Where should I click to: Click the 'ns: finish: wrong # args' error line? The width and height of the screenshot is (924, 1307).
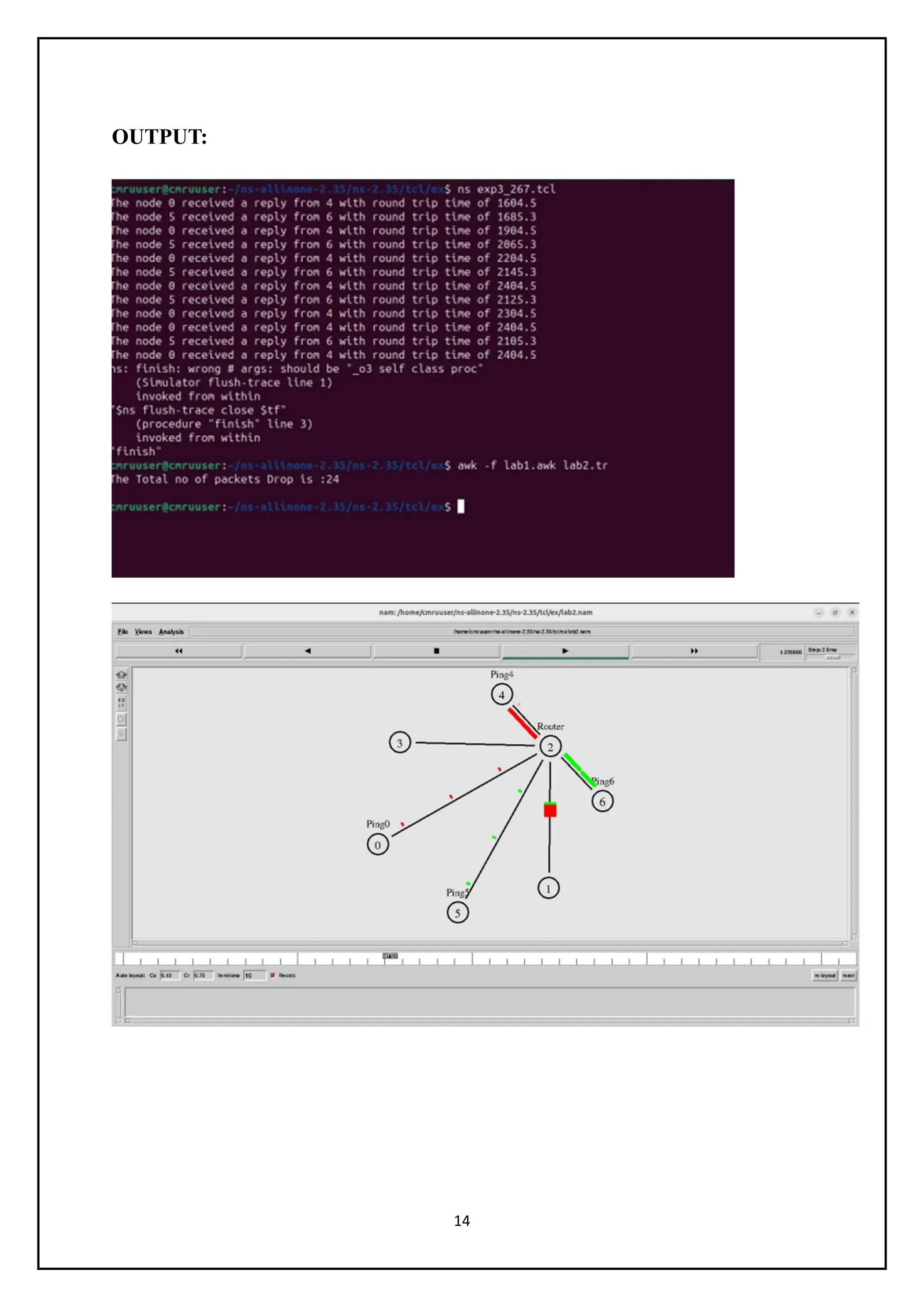[x=297, y=369]
